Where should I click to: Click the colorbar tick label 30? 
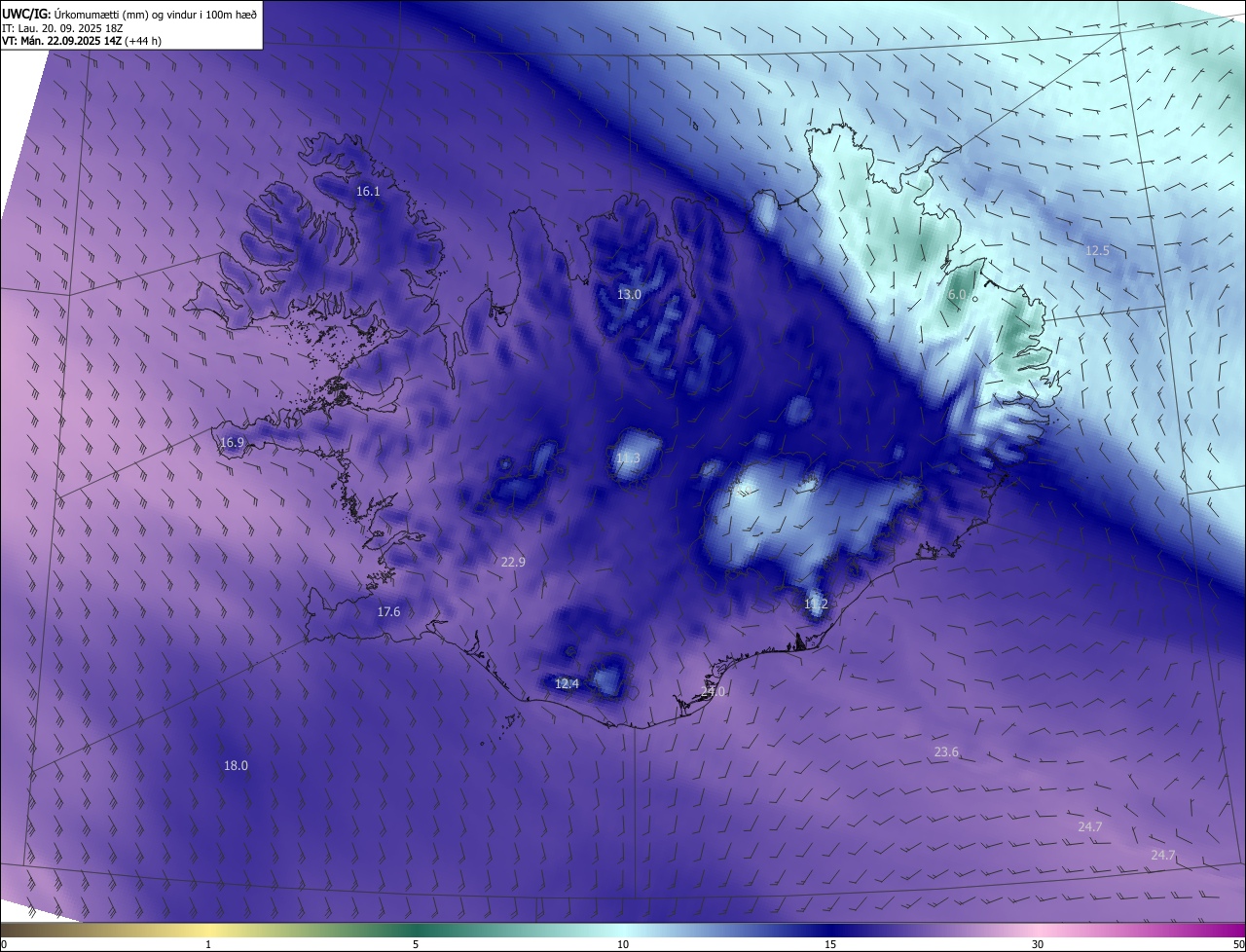click(1038, 944)
